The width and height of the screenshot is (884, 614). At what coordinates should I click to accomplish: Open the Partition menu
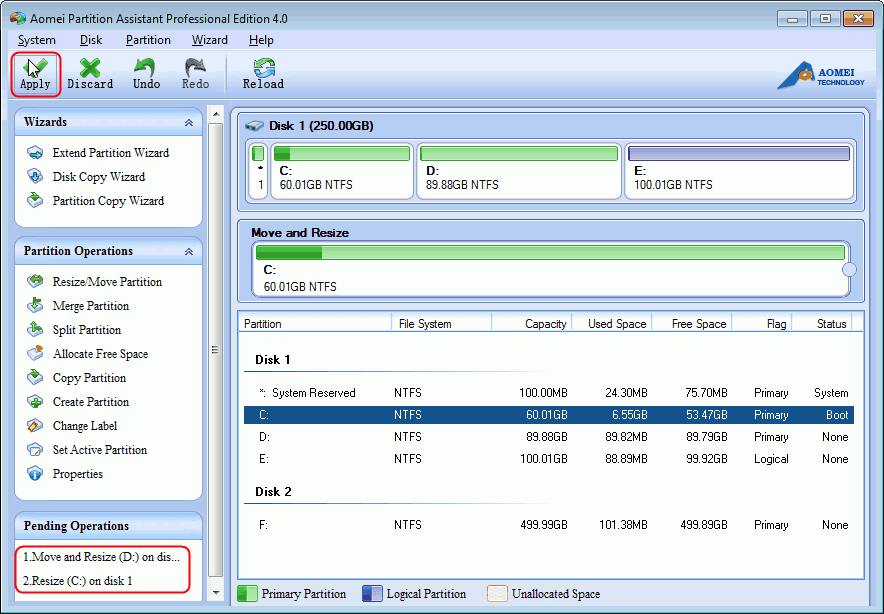coord(148,40)
